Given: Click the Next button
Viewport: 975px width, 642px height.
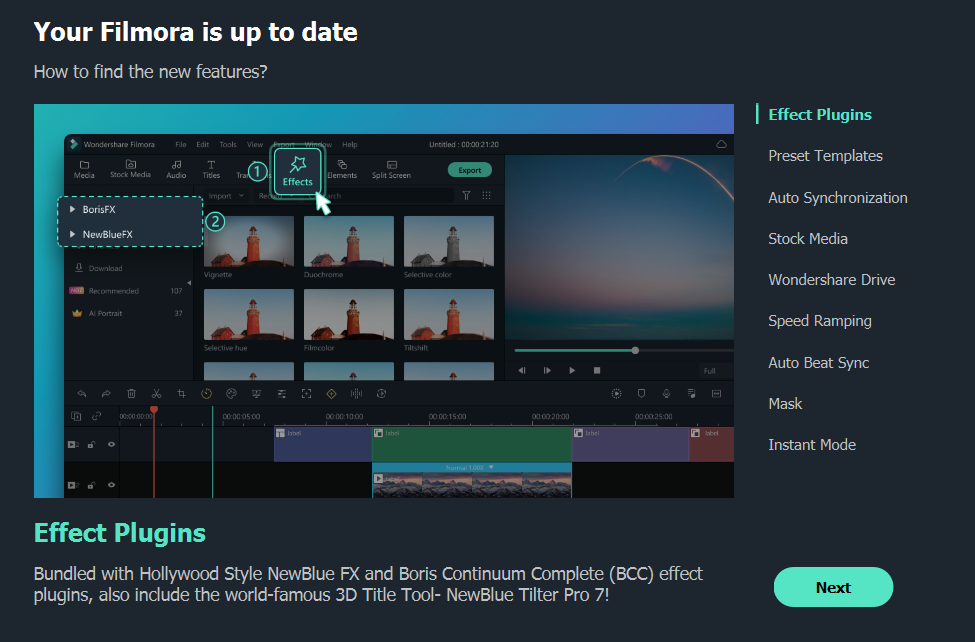Looking at the screenshot, I should (833, 587).
